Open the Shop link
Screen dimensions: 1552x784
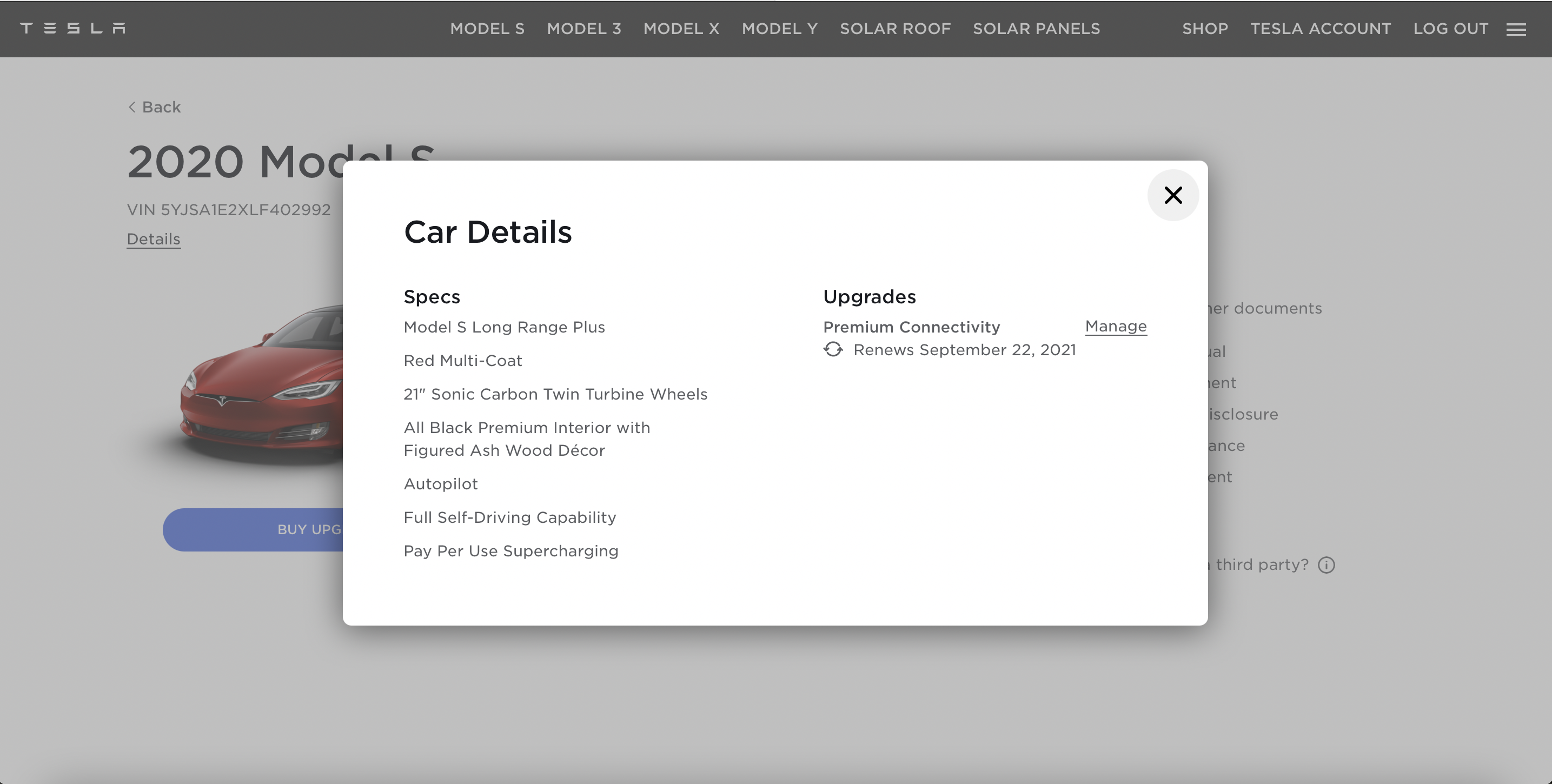coord(1205,29)
